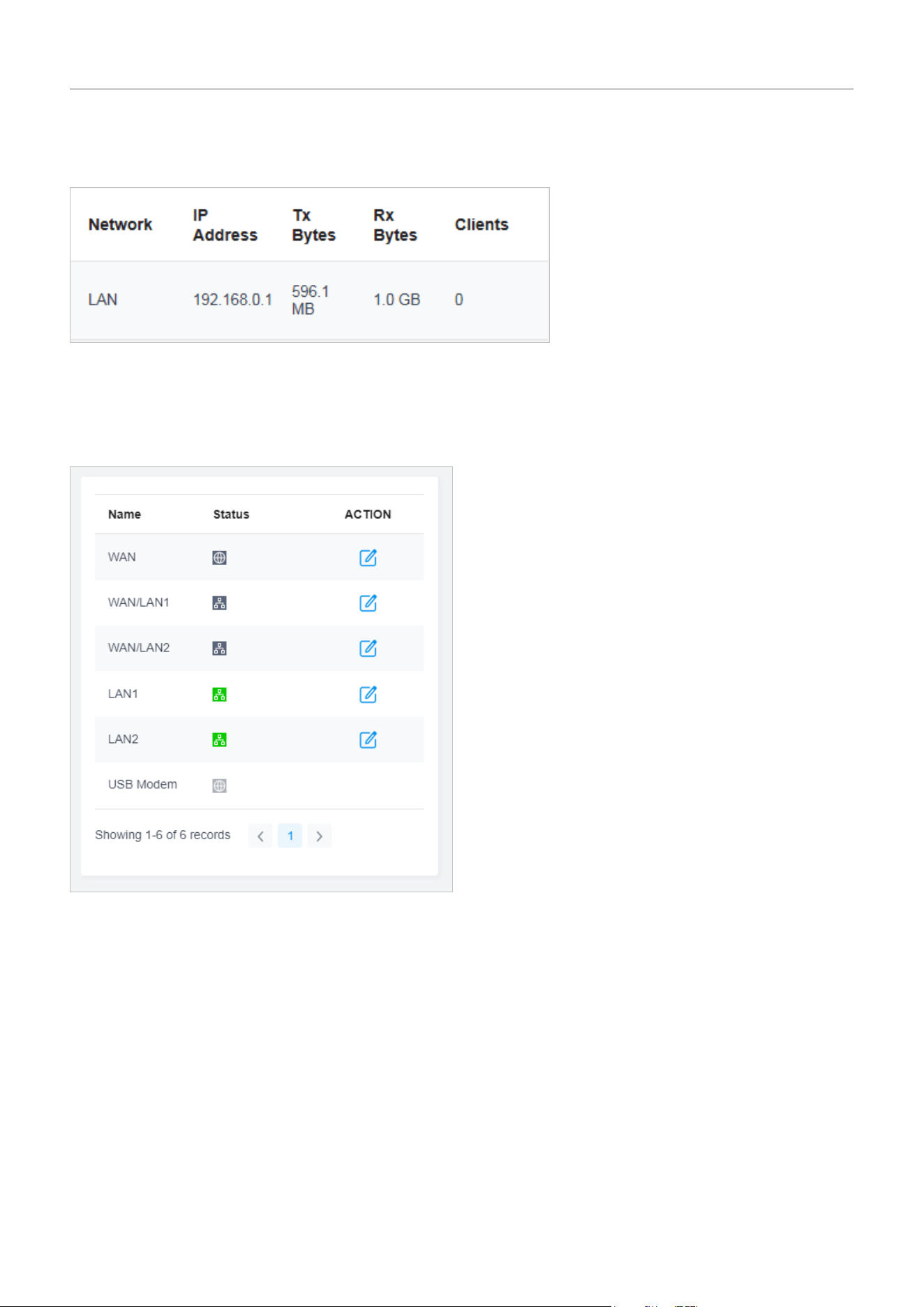
Task: Edit the WAN/LAN2 port entry
Action: [368, 648]
